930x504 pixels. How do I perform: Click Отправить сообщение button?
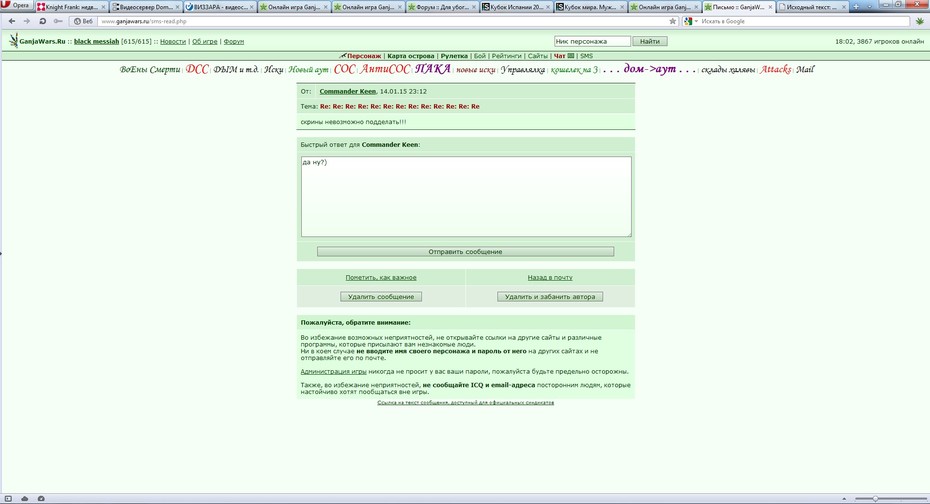point(465,251)
